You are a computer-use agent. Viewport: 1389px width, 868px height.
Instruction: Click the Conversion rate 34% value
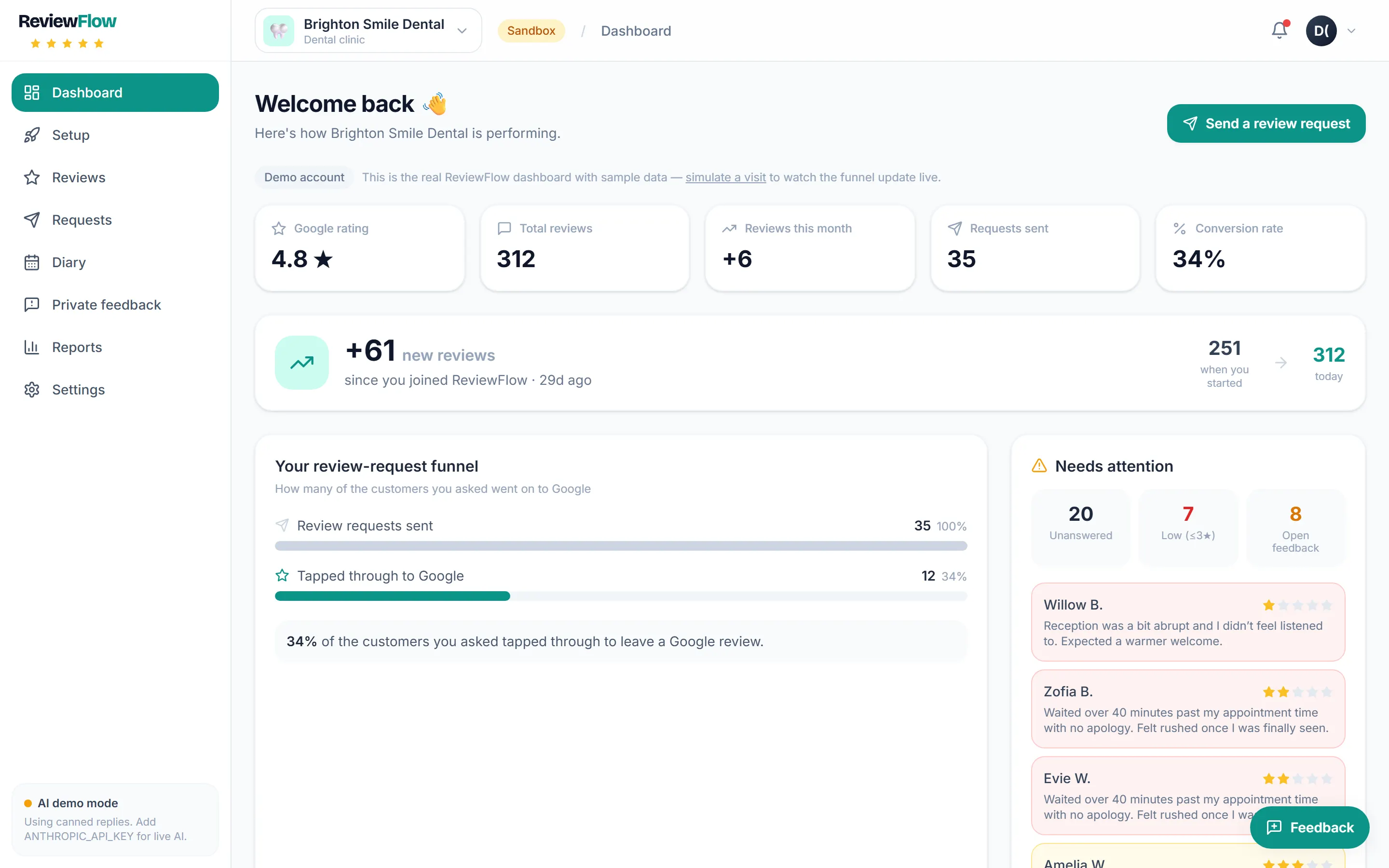pos(1198,259)
